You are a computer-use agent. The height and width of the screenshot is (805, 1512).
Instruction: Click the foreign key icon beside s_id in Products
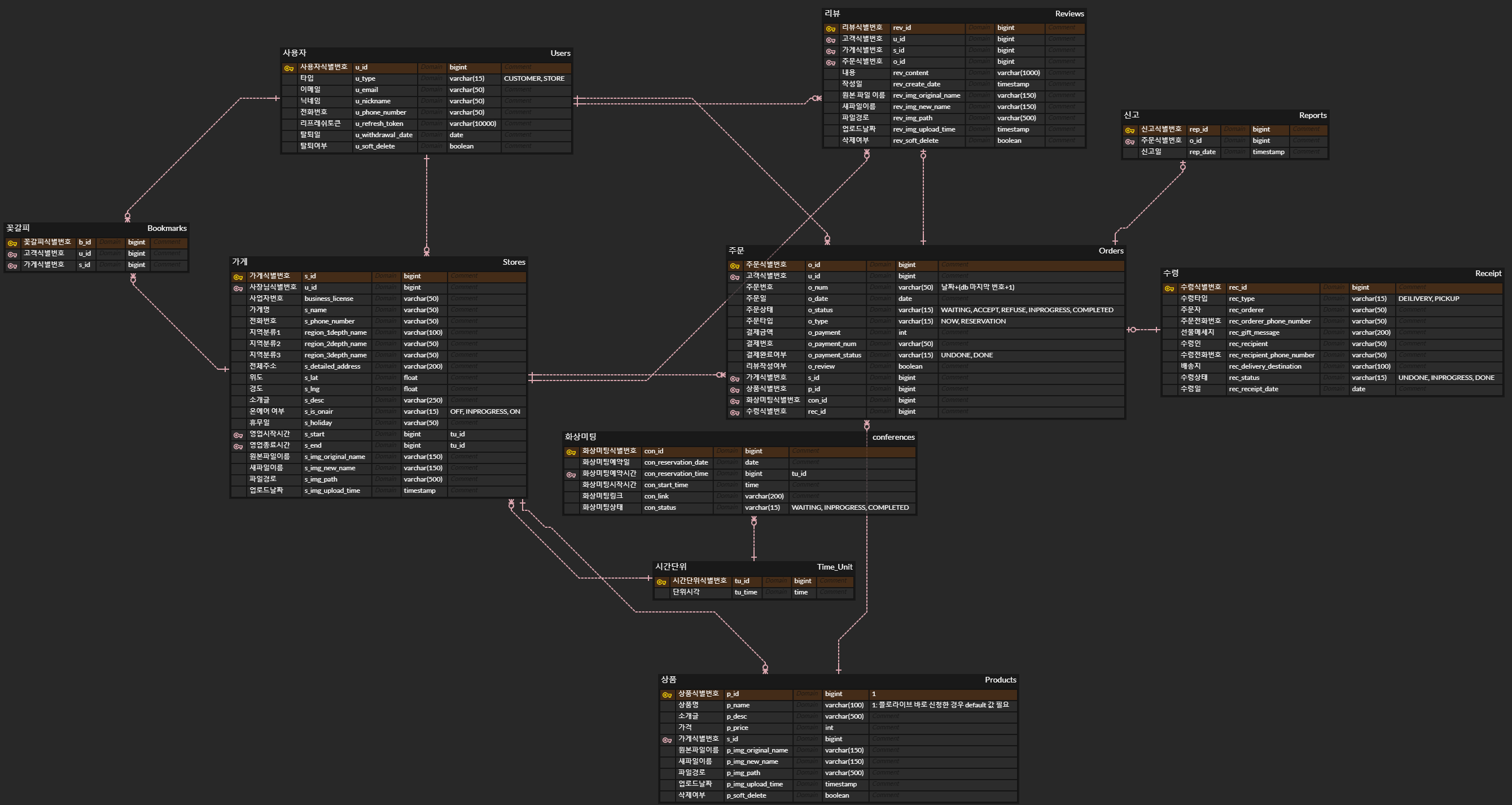click(667, 740)
